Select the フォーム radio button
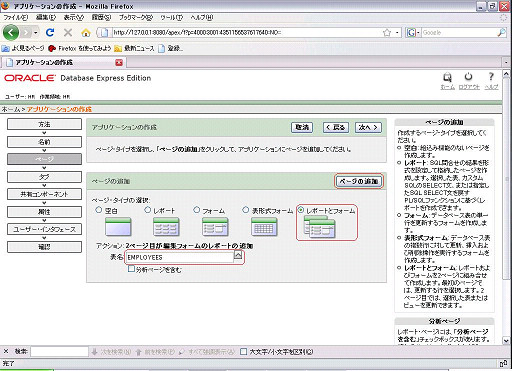512x371 pixels. pyautogui.click(x=197, y=210)
